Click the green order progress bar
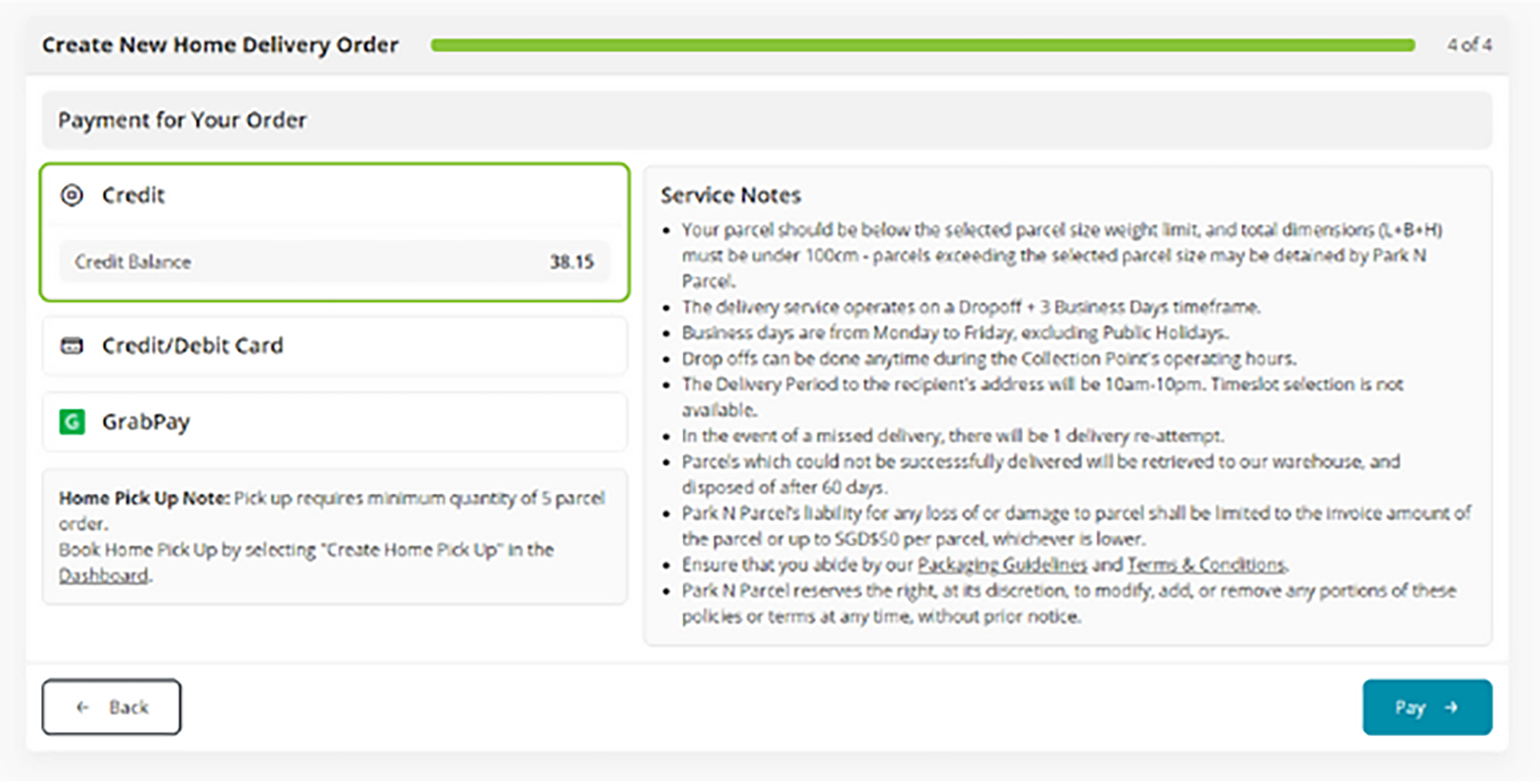Viewport: 1540px width, 784px height. (x=922, y=46)
